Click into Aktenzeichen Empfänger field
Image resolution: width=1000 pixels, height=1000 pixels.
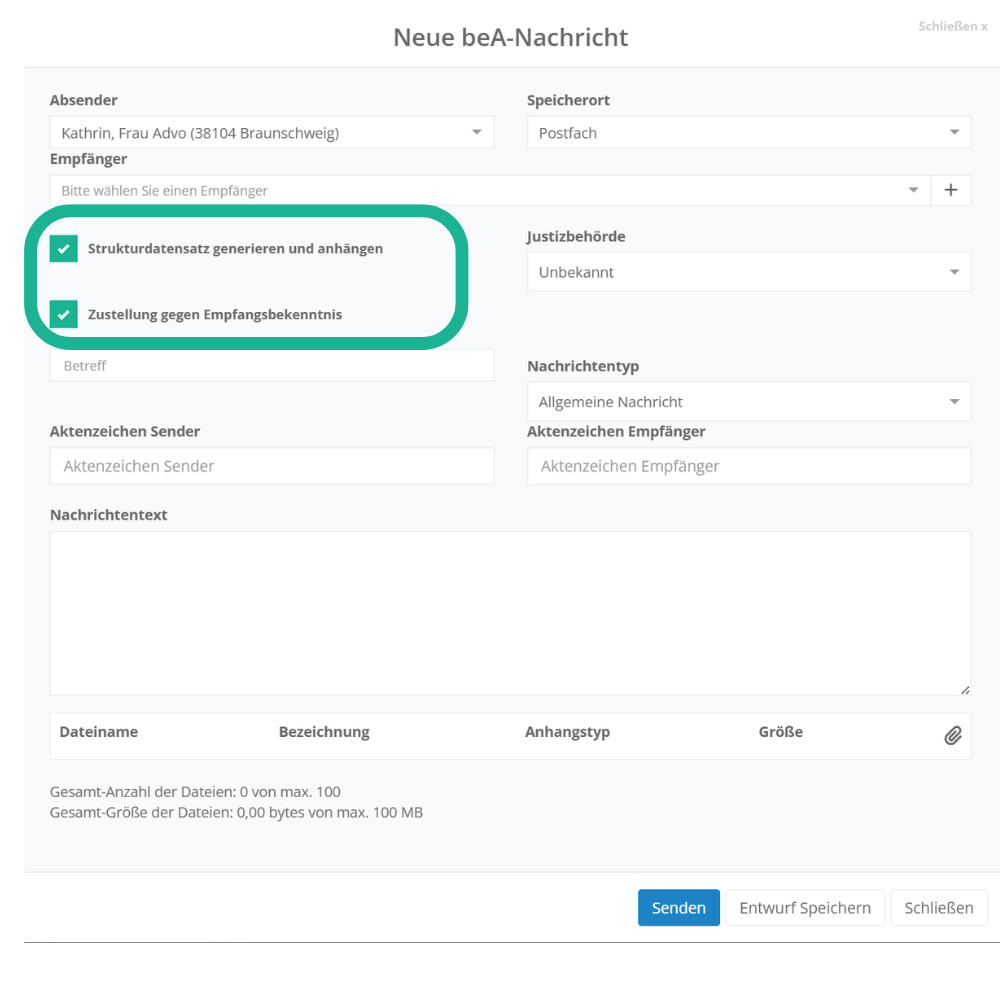point(748,466)
